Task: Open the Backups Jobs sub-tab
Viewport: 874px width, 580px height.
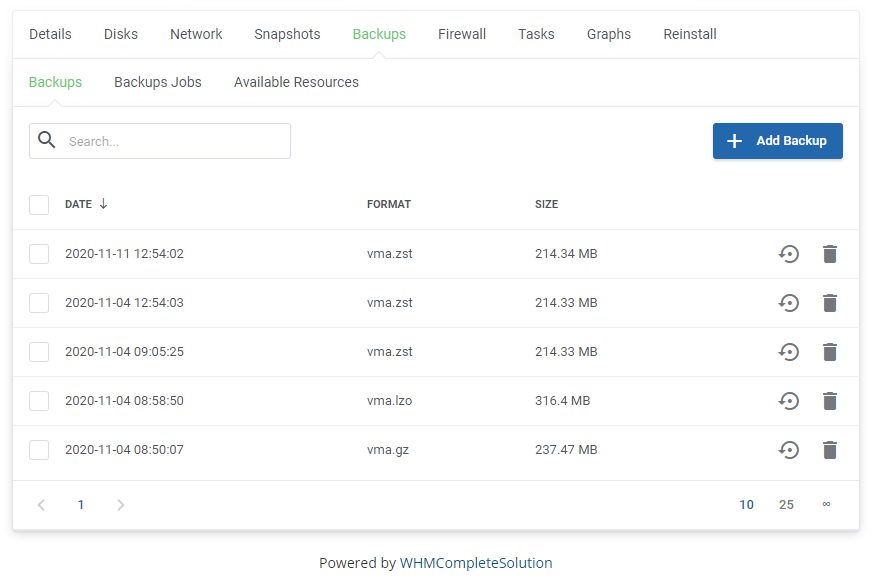Action: pyautogui.click(x=158, y=82)
